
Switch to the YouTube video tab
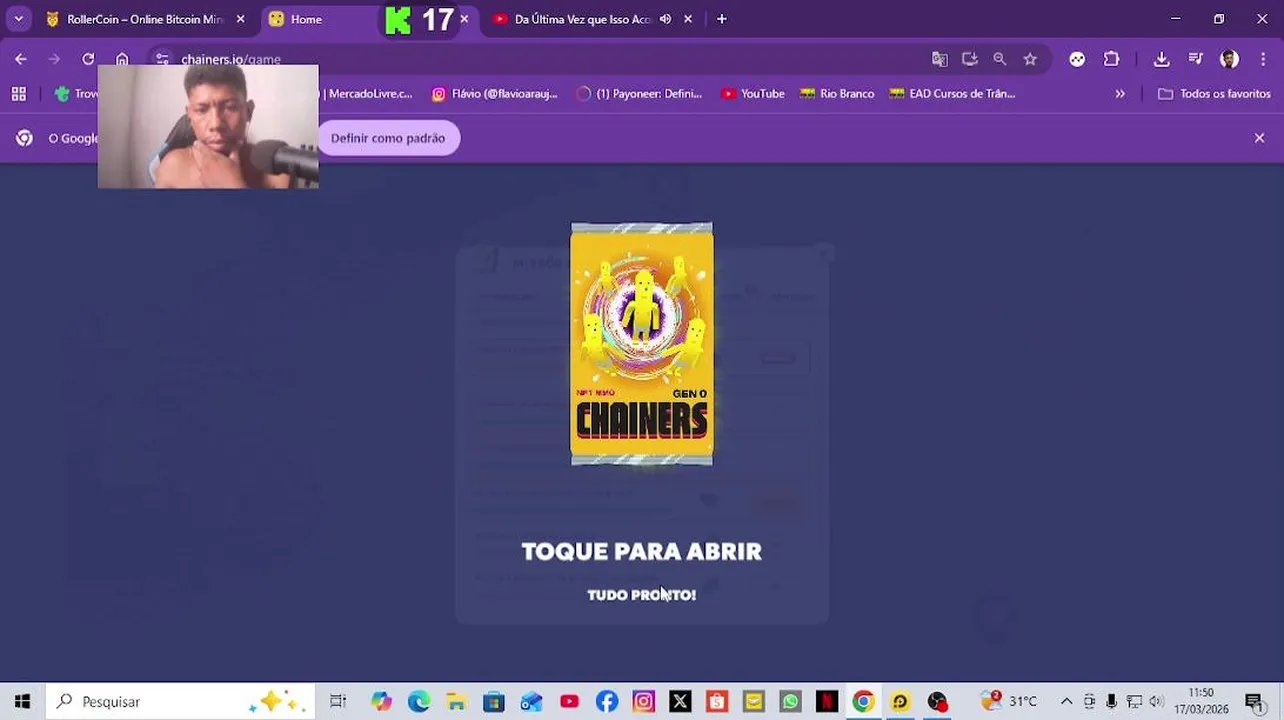(583, 19)
